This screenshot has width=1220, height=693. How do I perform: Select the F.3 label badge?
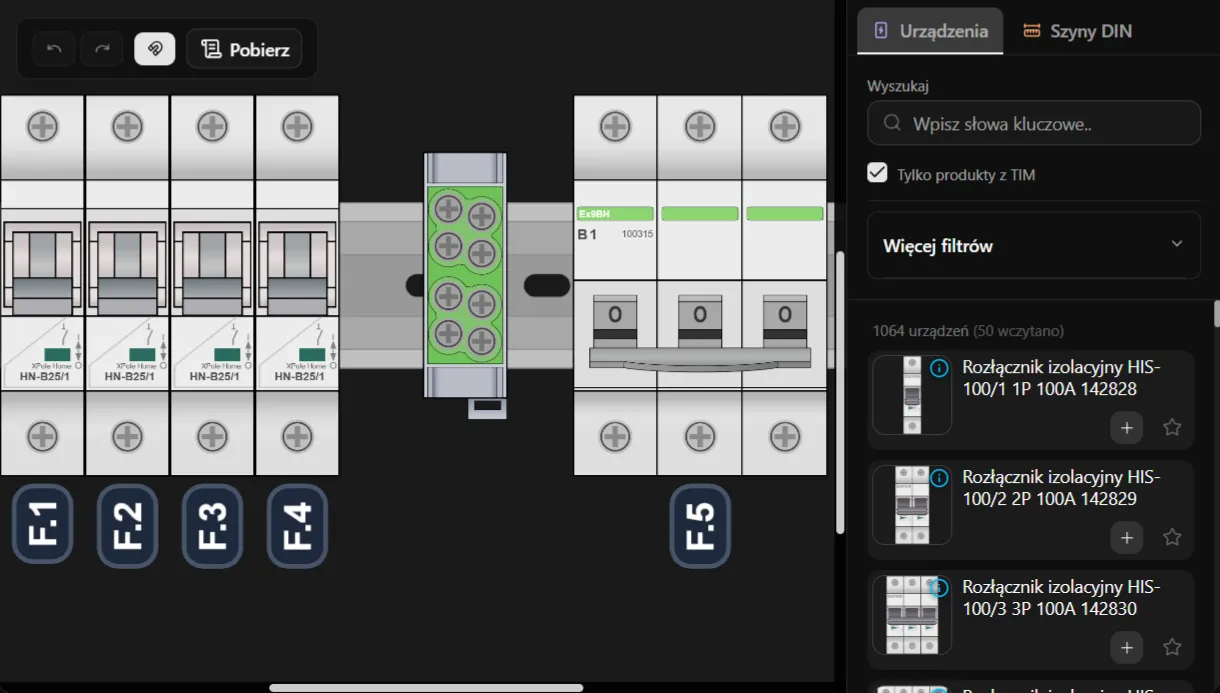coord(212,525)
